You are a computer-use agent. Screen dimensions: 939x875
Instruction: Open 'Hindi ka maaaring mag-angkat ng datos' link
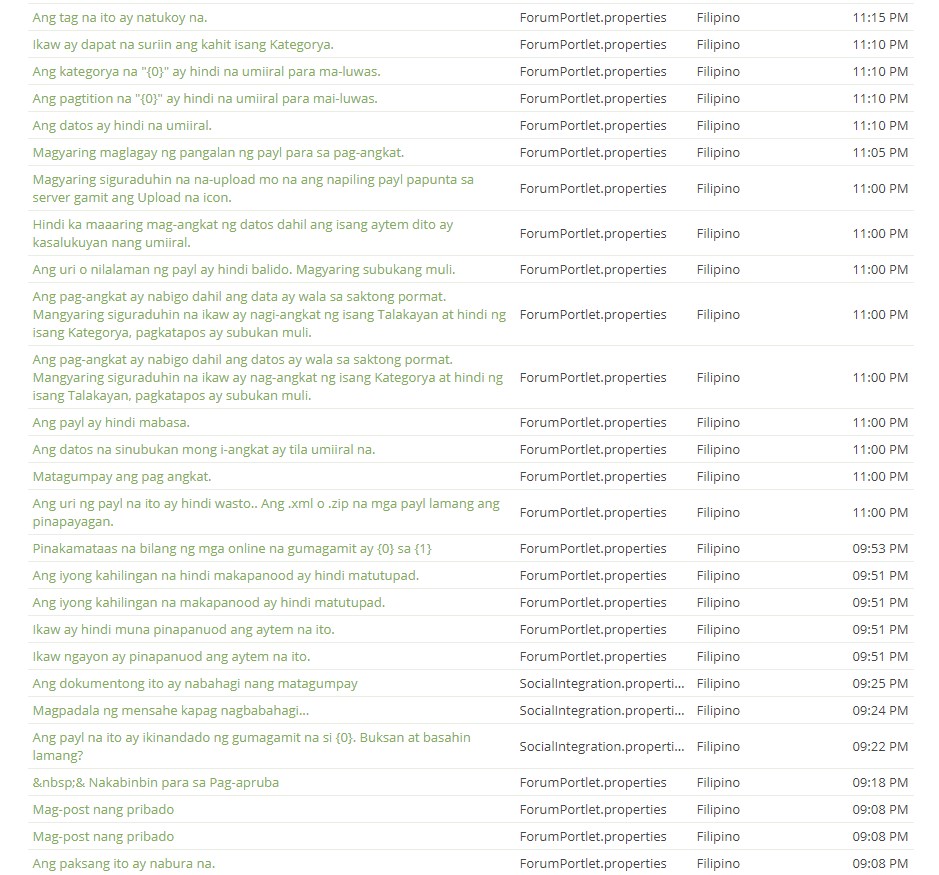[243, 234]
